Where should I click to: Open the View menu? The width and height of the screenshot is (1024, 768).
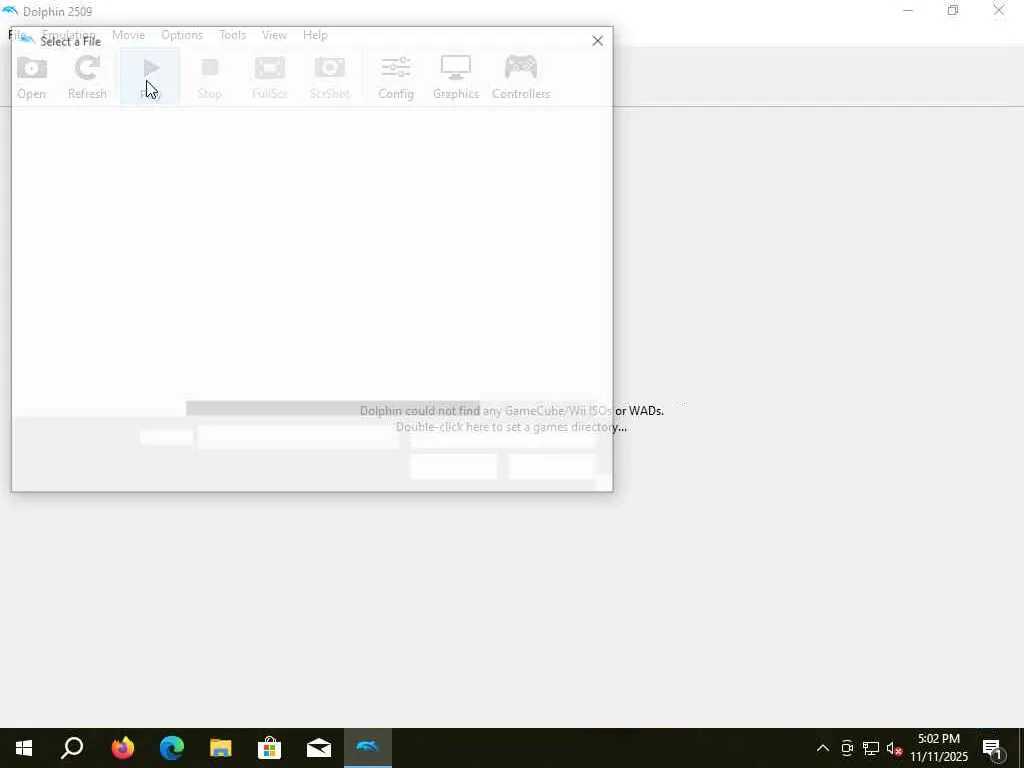pyautogui.click(x=274, y=35)
